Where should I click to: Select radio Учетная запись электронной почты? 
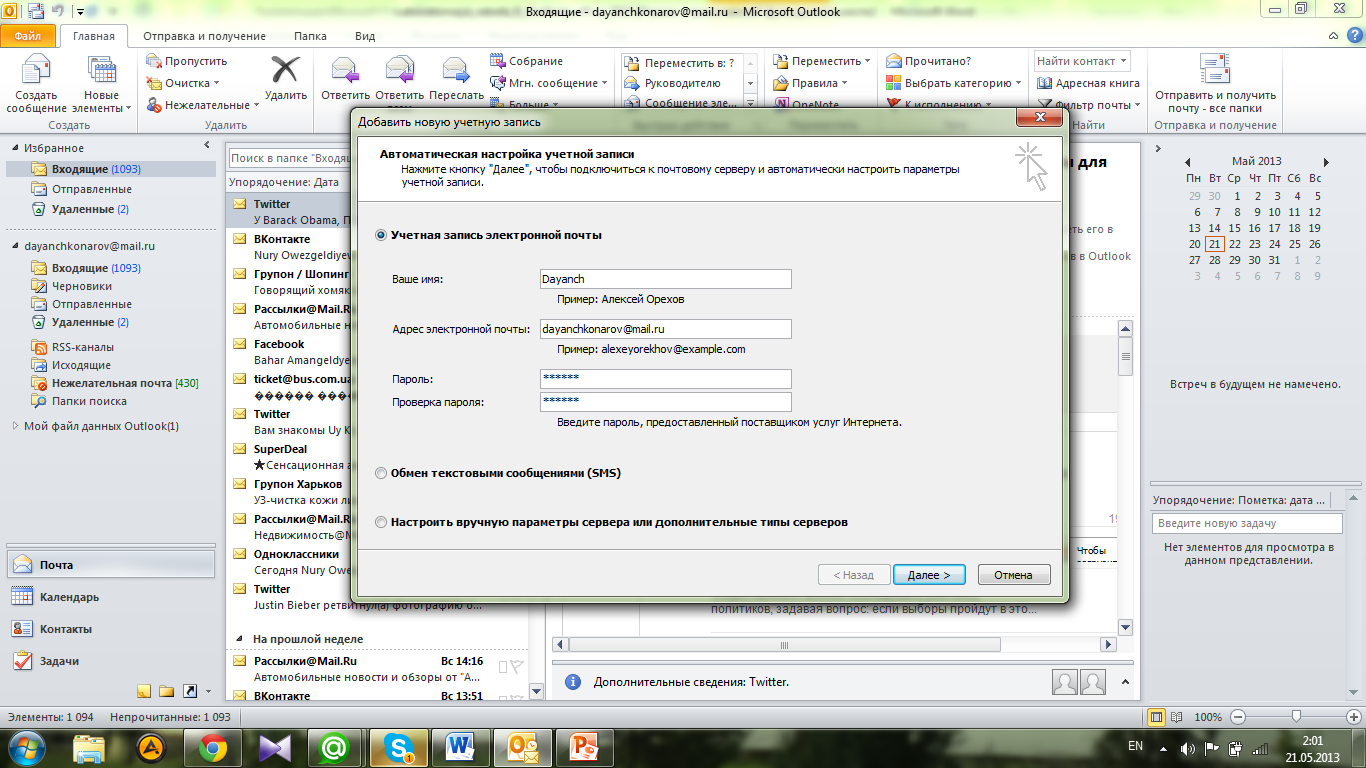coord(381,235)
